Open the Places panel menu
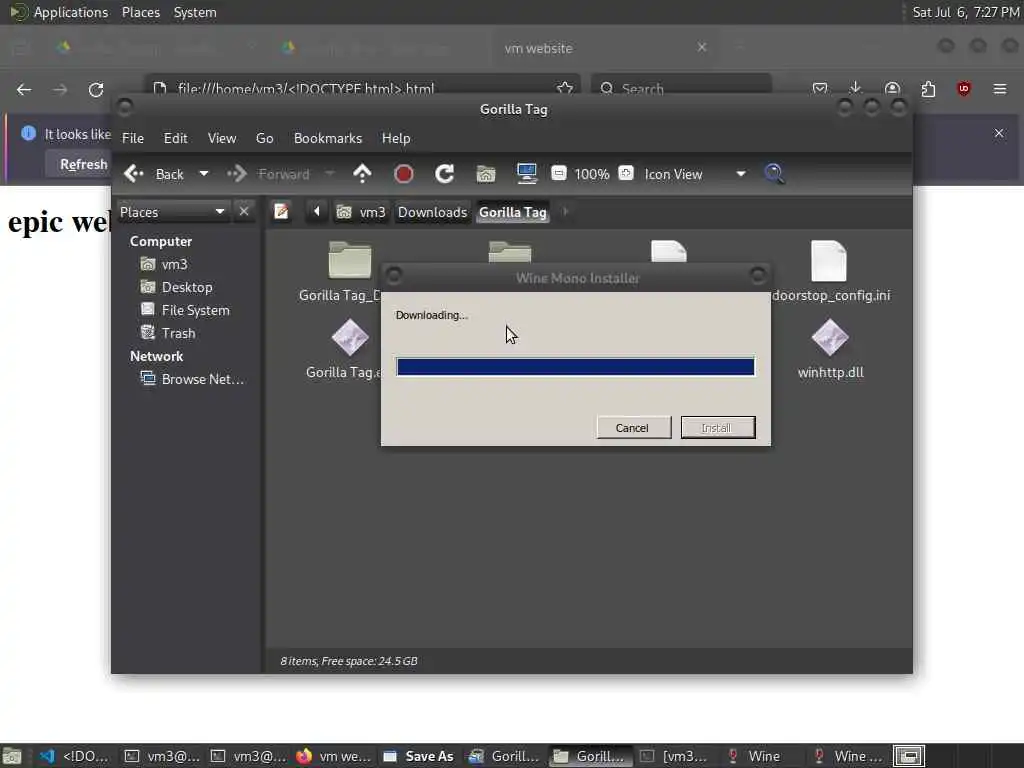This screenshot has height=768, width=1024. click(x=140, y=12)
